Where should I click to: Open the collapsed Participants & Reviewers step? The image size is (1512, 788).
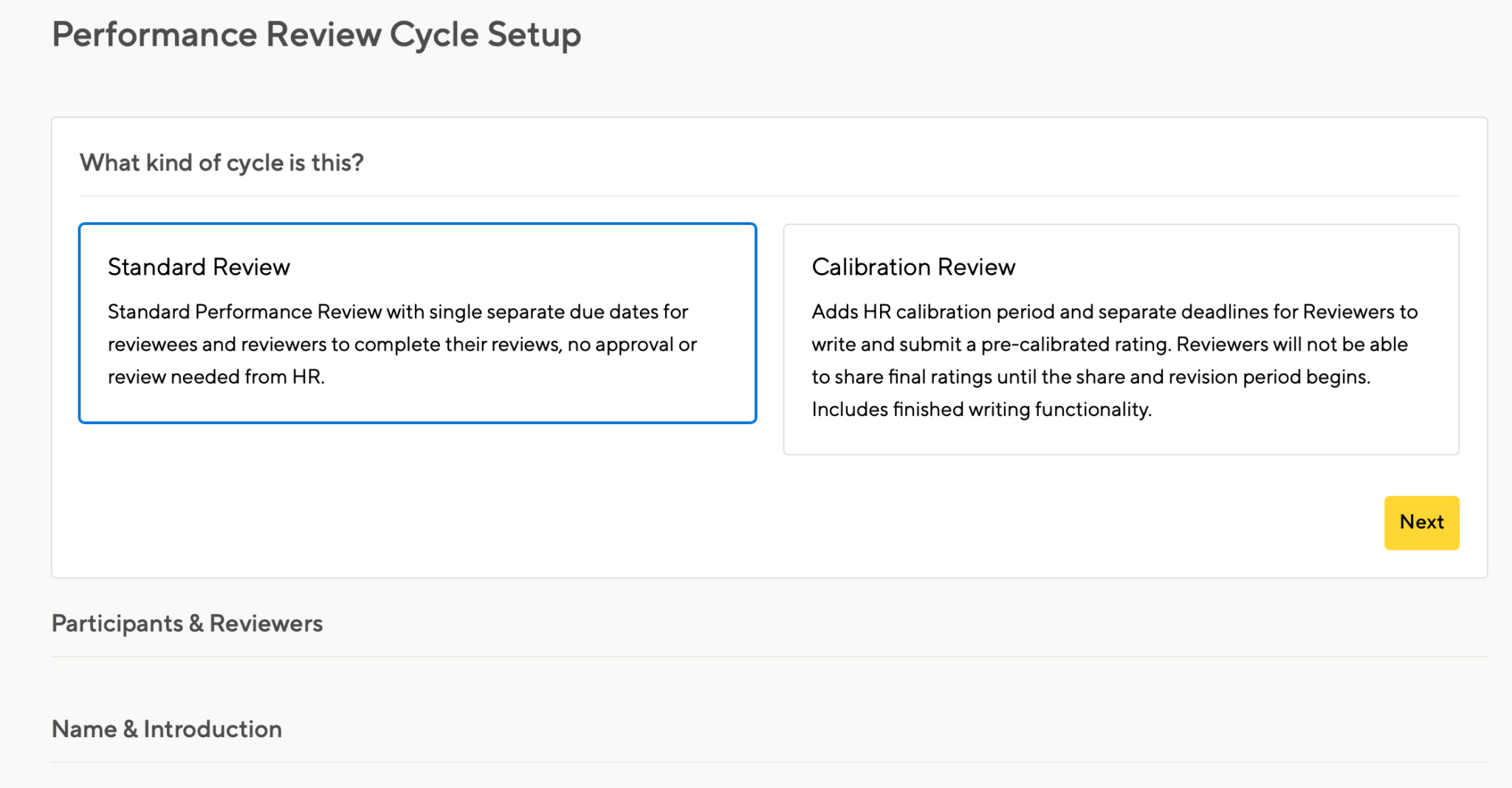[187, 623]
